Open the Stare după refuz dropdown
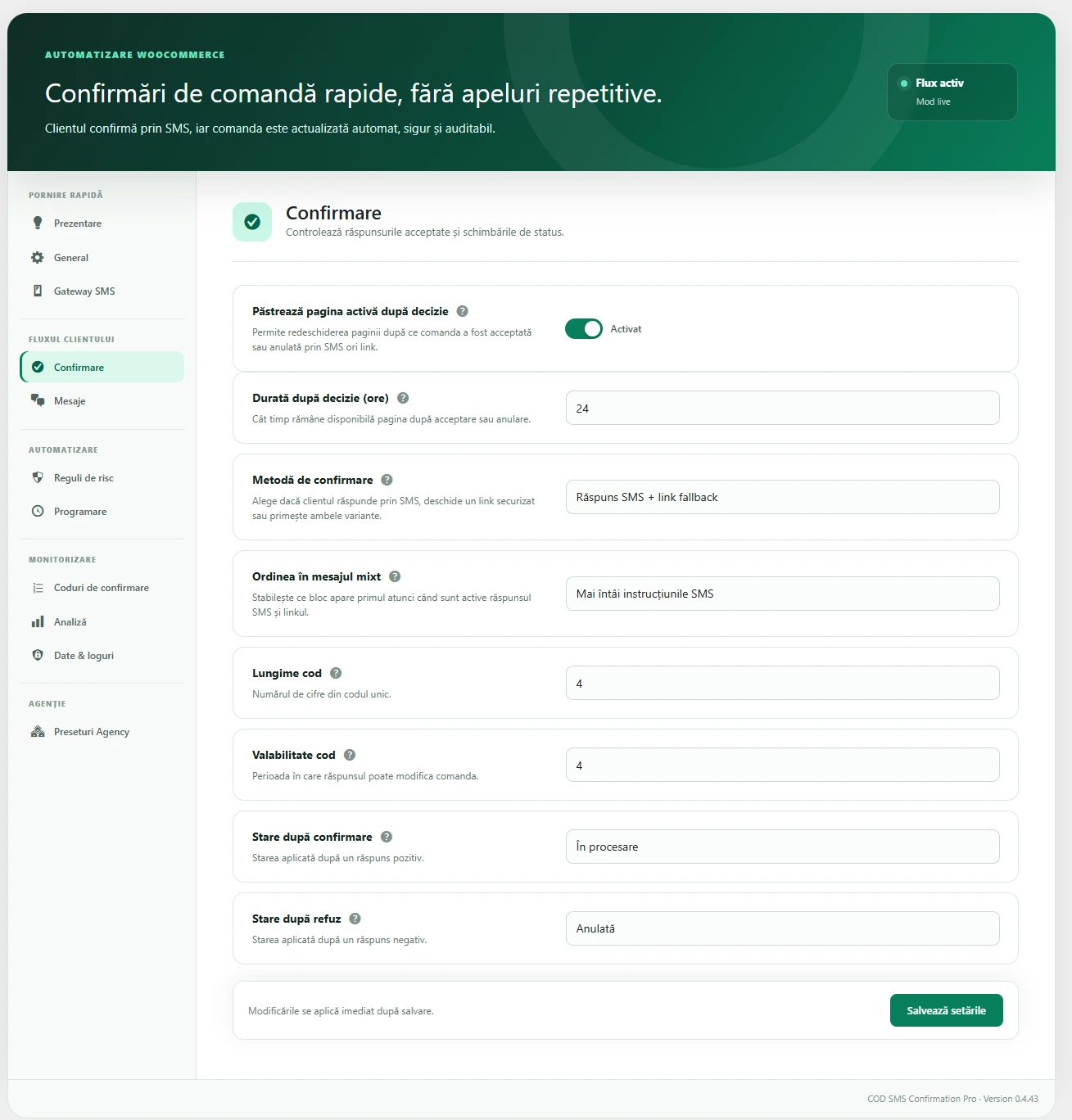 [x=782, y=928]
